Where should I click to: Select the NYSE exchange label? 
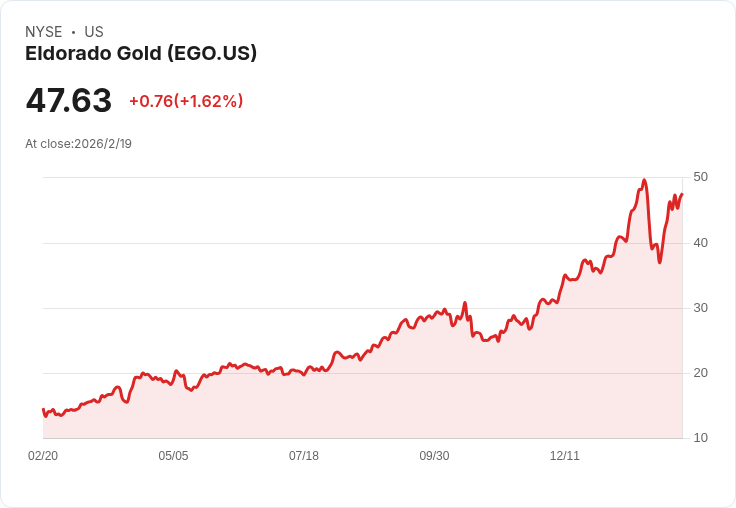pyautogui.click(x=44, y=32)
